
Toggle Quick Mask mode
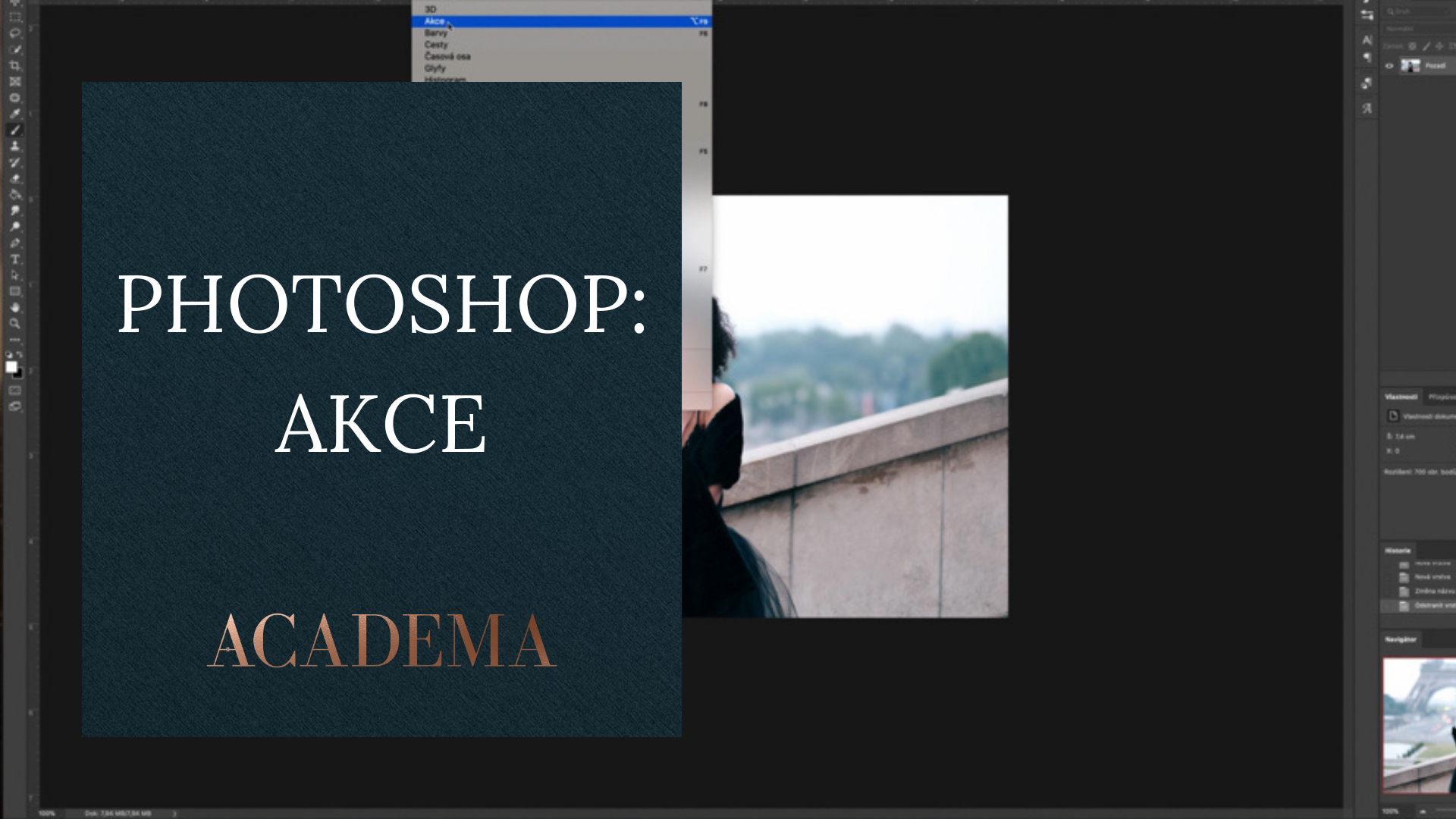click(x=14, y=391)
